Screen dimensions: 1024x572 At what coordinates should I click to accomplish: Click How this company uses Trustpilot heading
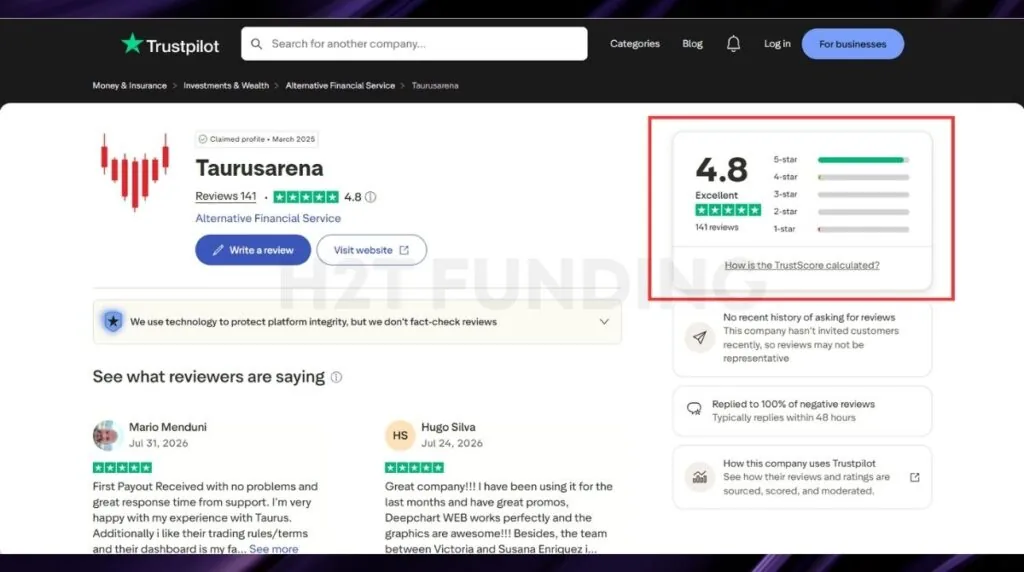click(799, 463)
